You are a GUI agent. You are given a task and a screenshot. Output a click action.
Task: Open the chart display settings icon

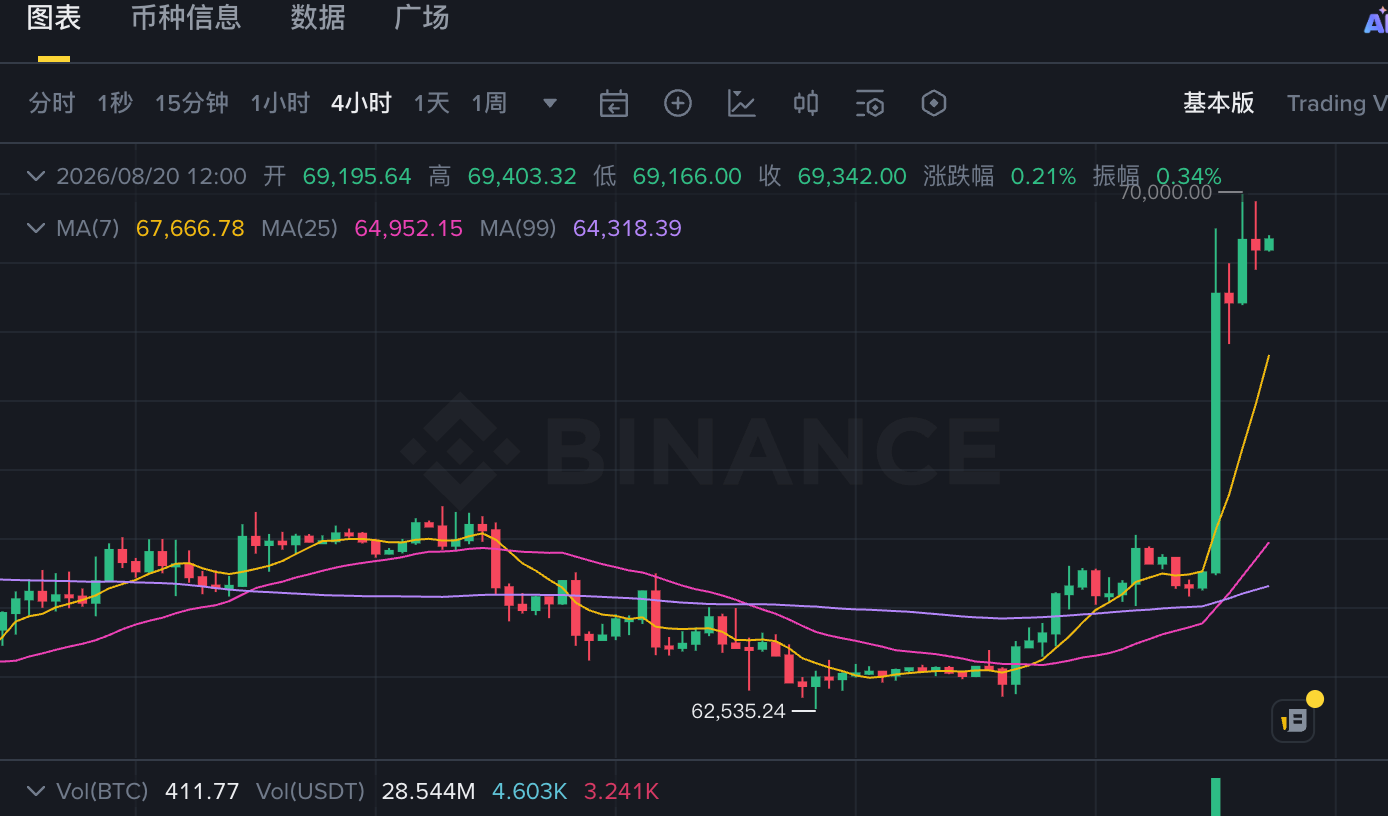tap(870, 103)
